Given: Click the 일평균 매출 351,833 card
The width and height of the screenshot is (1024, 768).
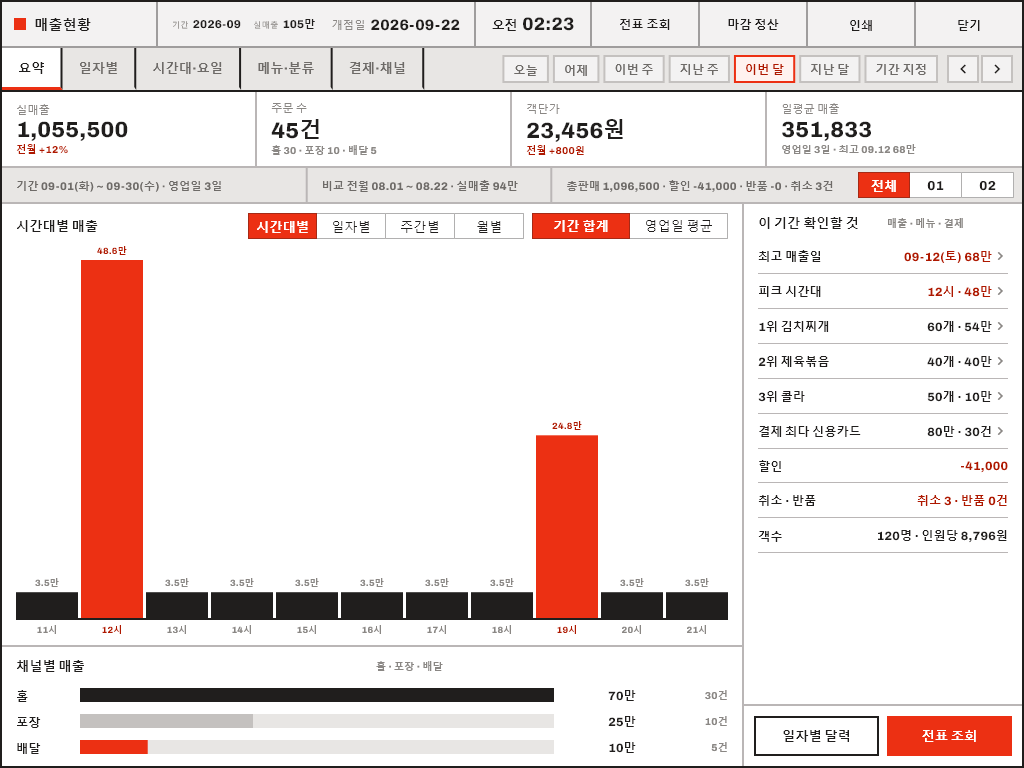Looking at the screenshot, I should click(x=894, y=129).
